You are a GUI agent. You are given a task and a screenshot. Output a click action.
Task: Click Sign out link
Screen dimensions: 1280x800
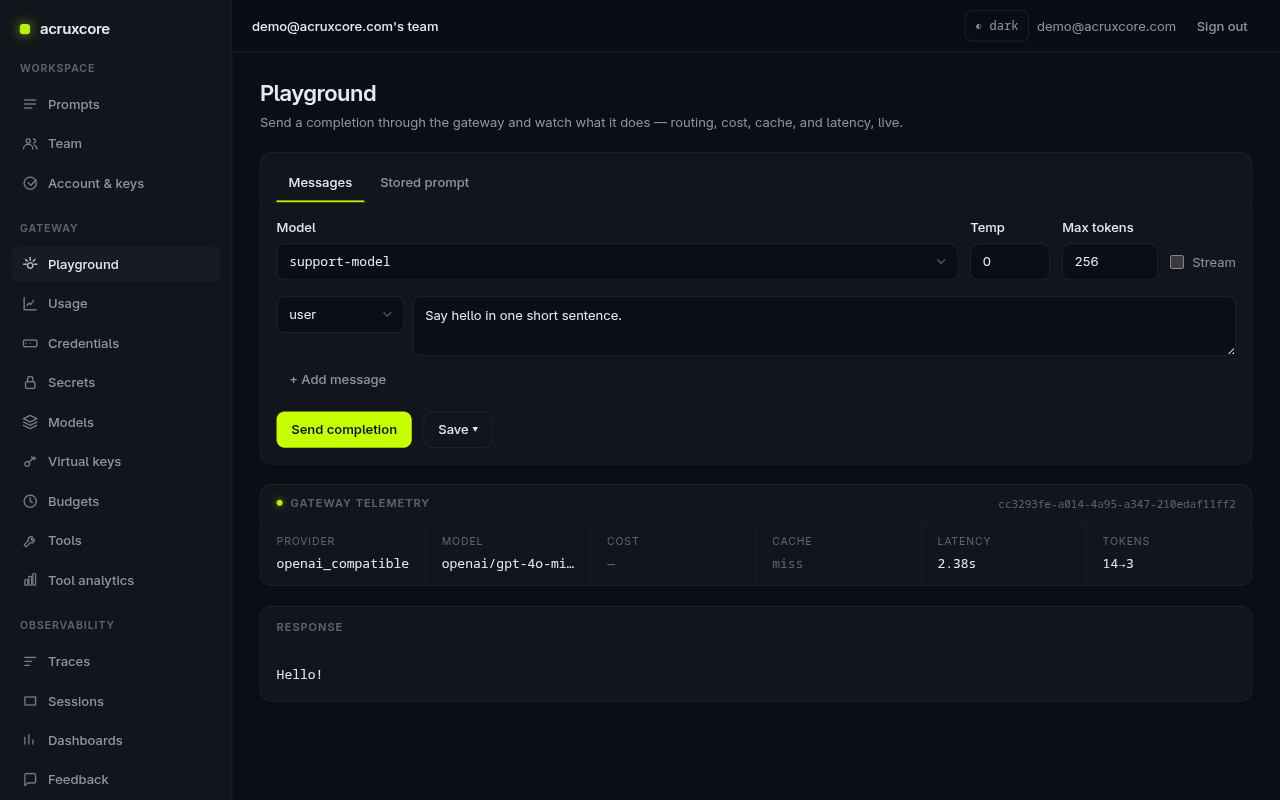click(1222, 26)
